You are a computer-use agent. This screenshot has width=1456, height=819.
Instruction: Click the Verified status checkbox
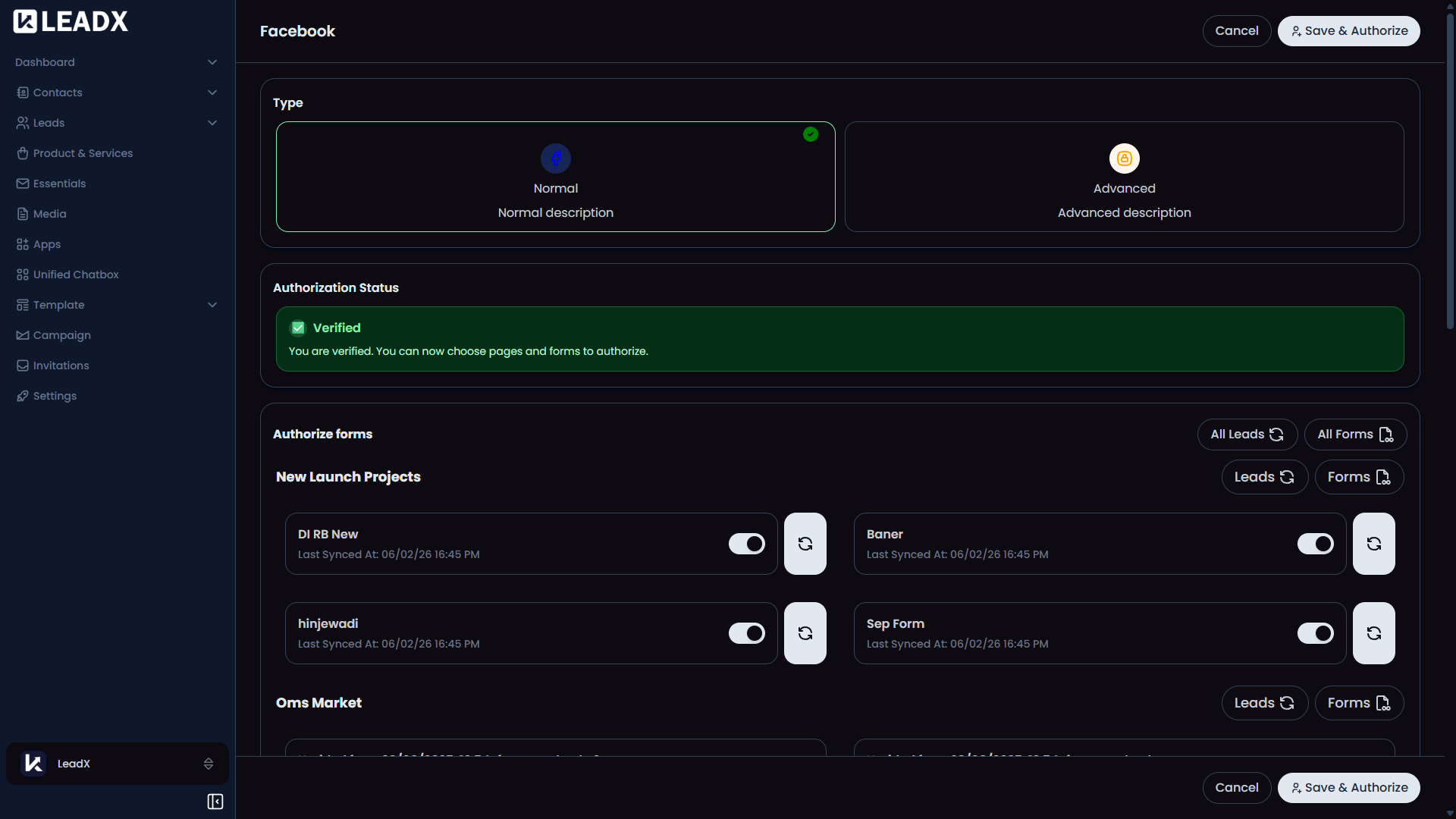point(297,328)
